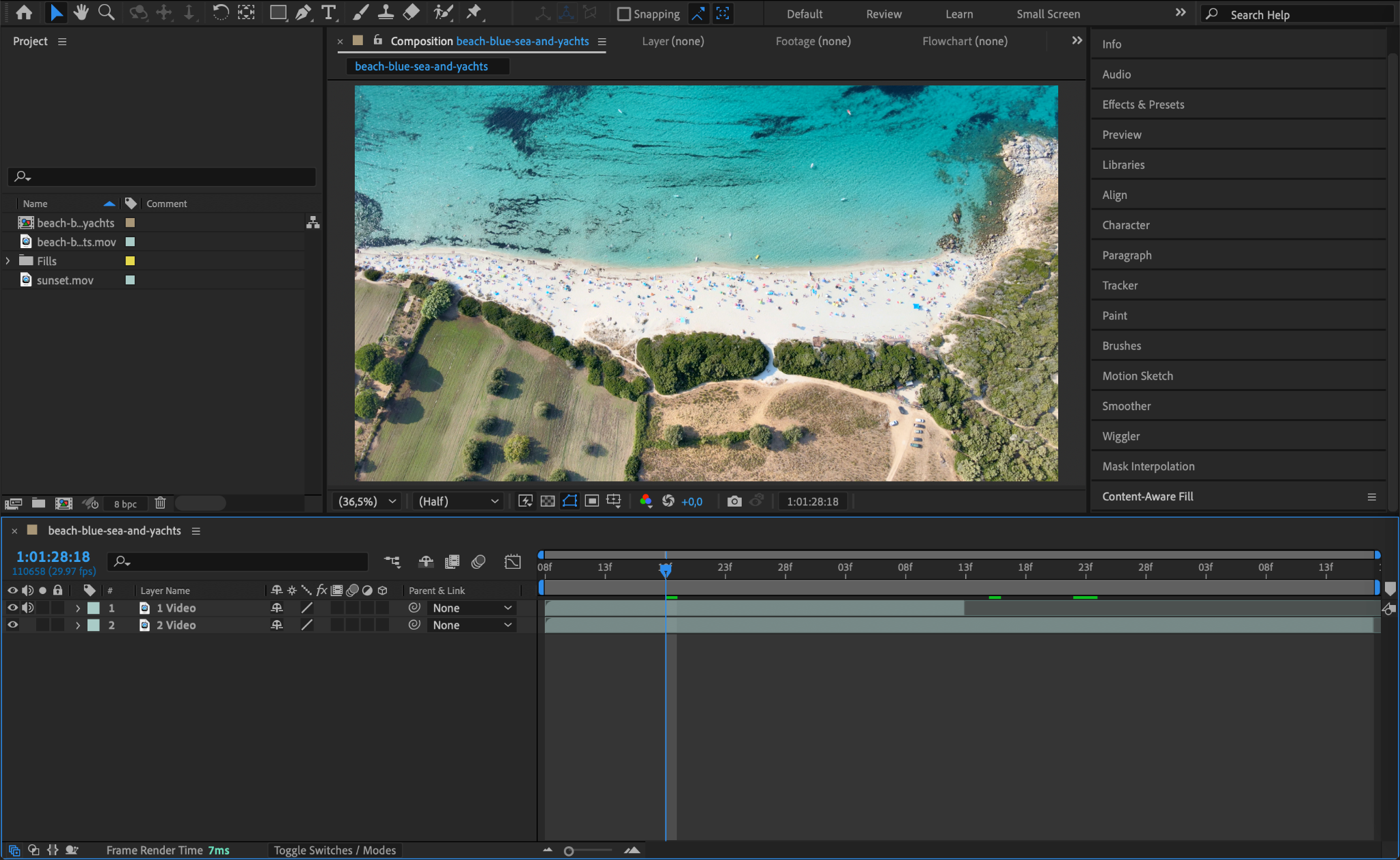Select the Zoom magnifier tool
This screenshot has width=1400, height=860.
[x=106, y=12]
